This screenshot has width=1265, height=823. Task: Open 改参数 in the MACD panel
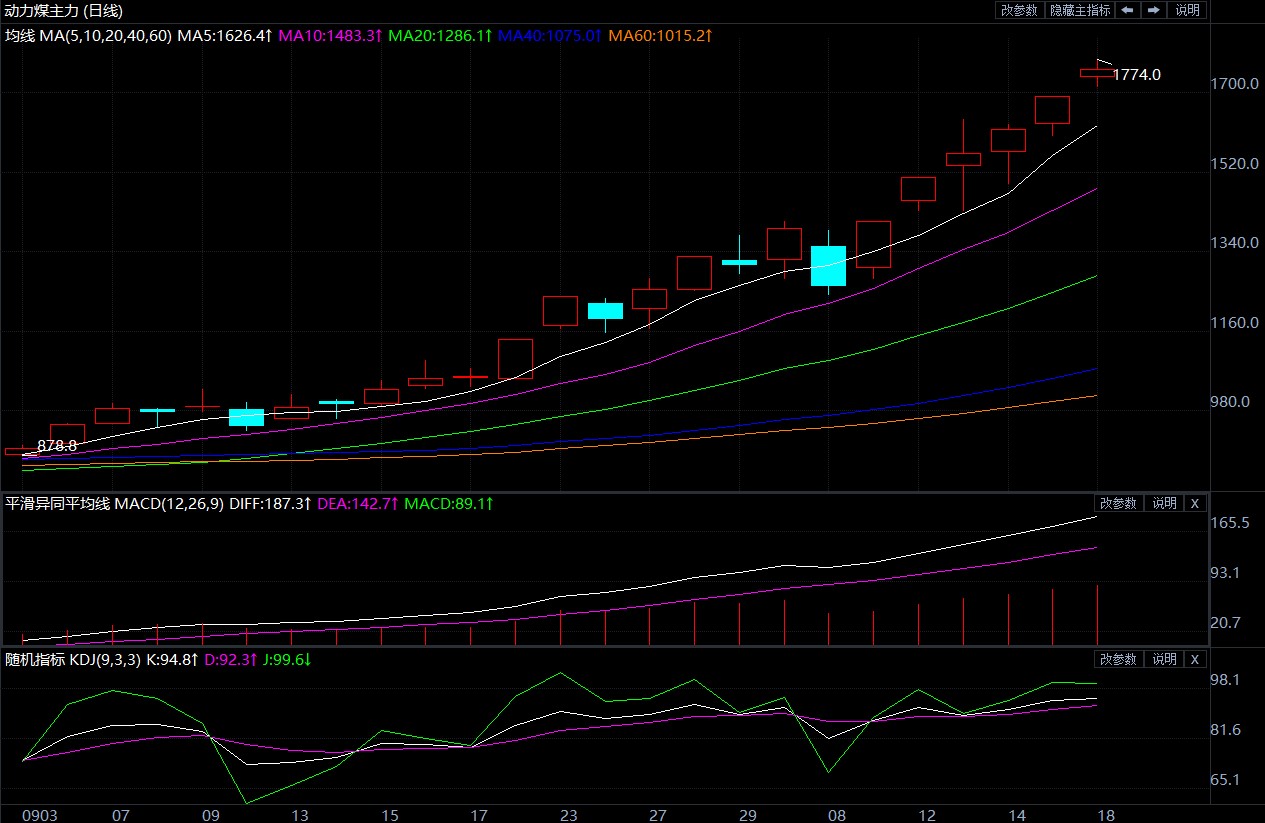(x=1118, y=504)
